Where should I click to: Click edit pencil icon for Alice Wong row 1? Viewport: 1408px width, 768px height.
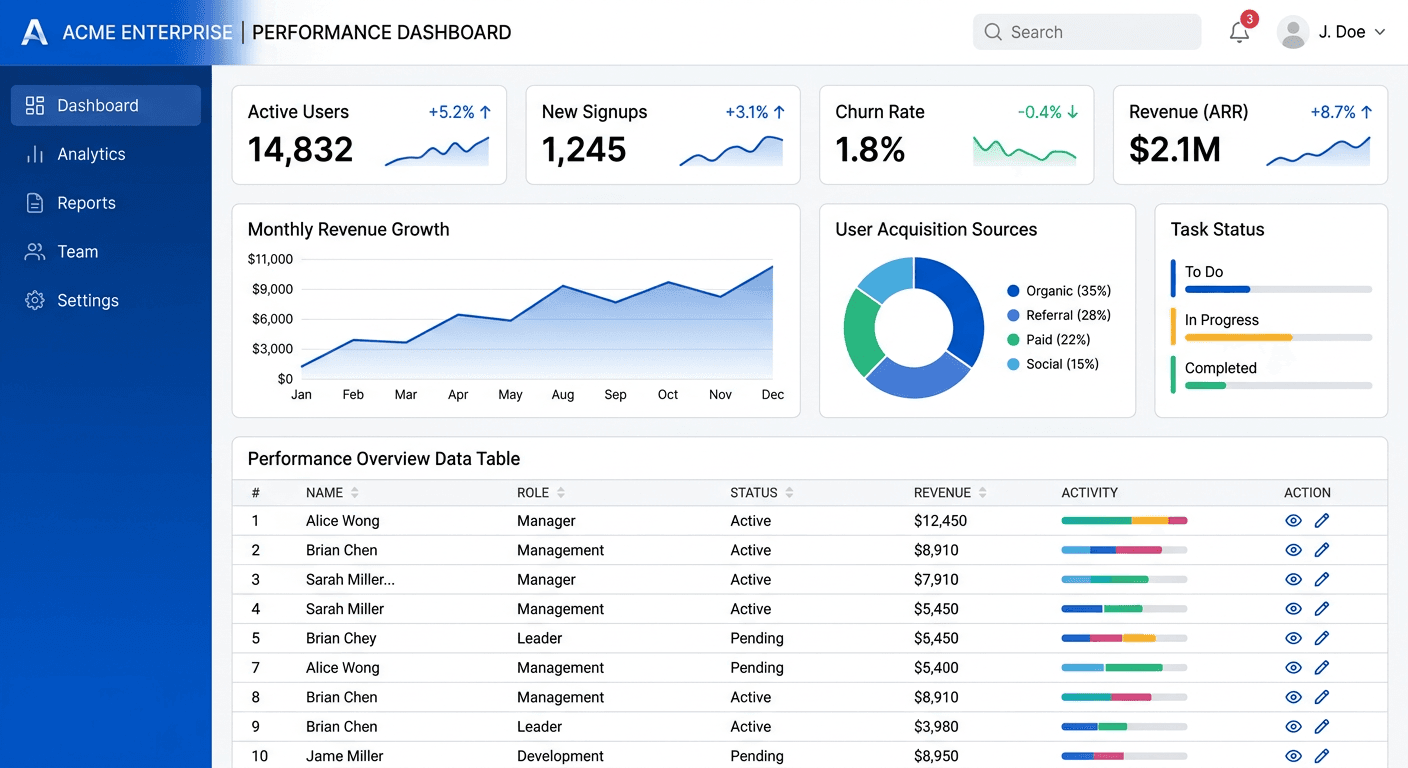coord(1321,521)
